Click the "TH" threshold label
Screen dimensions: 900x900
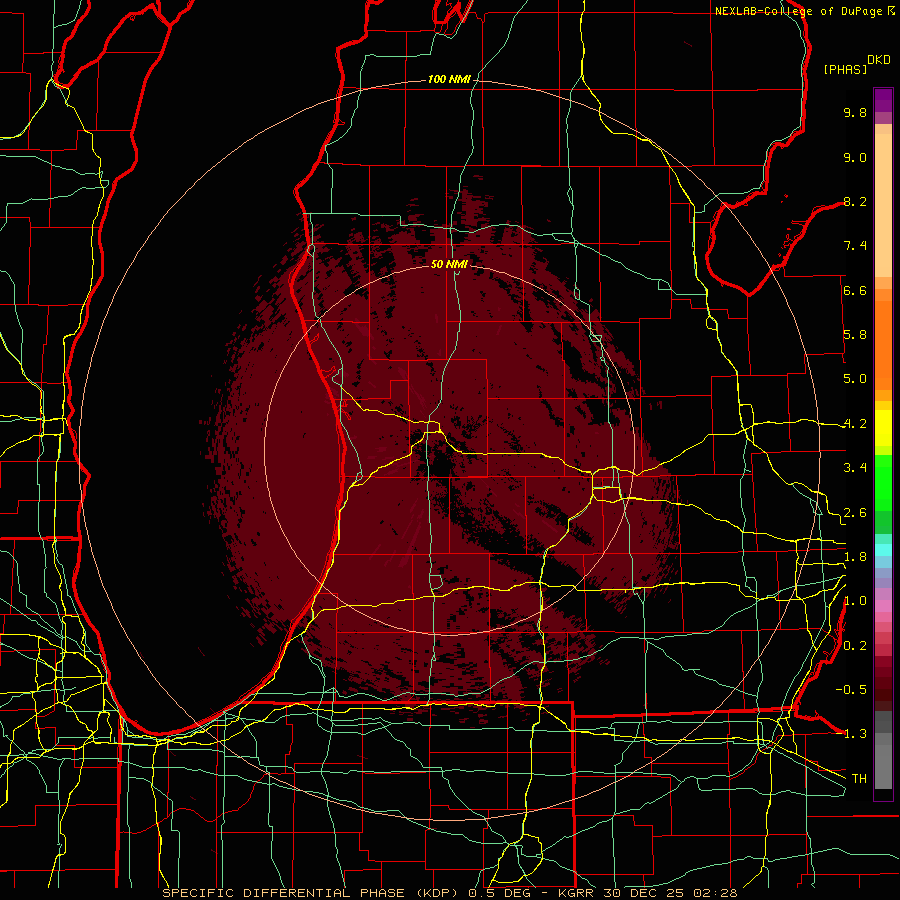click(859, 779)
